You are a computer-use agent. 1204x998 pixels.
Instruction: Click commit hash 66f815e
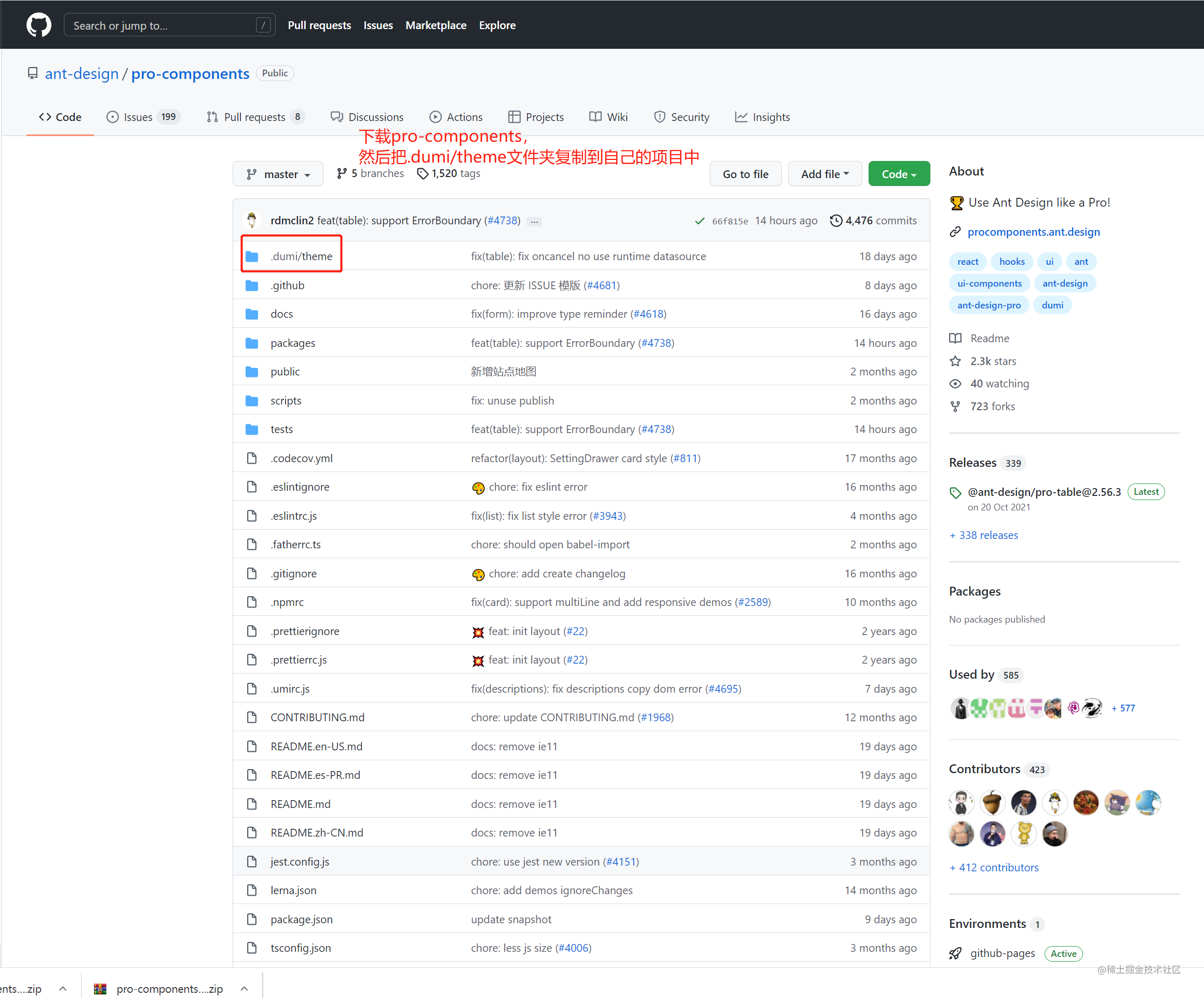pos(730,221)
